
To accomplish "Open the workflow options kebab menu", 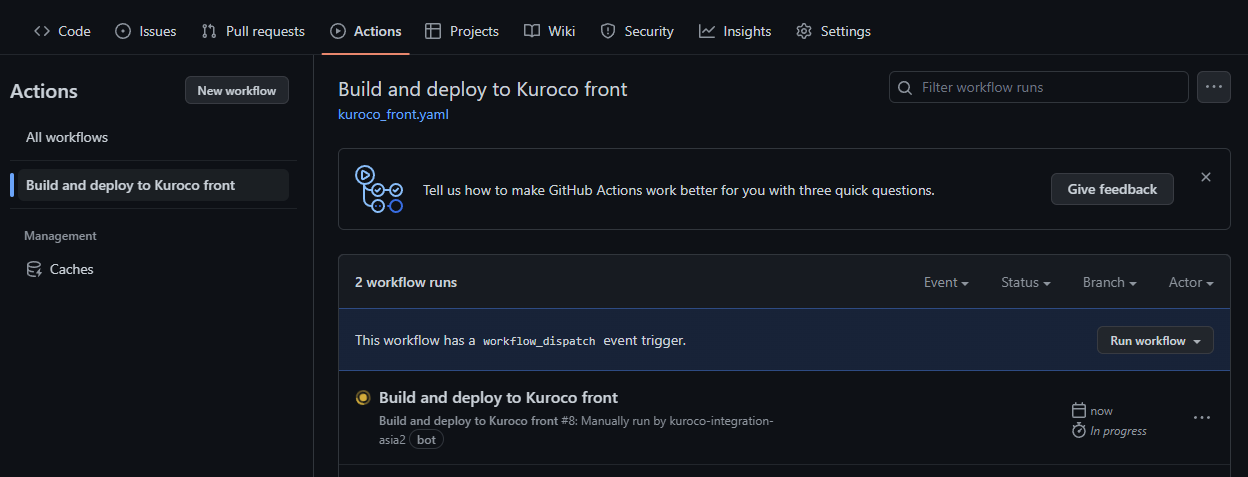I will 1214,87.
